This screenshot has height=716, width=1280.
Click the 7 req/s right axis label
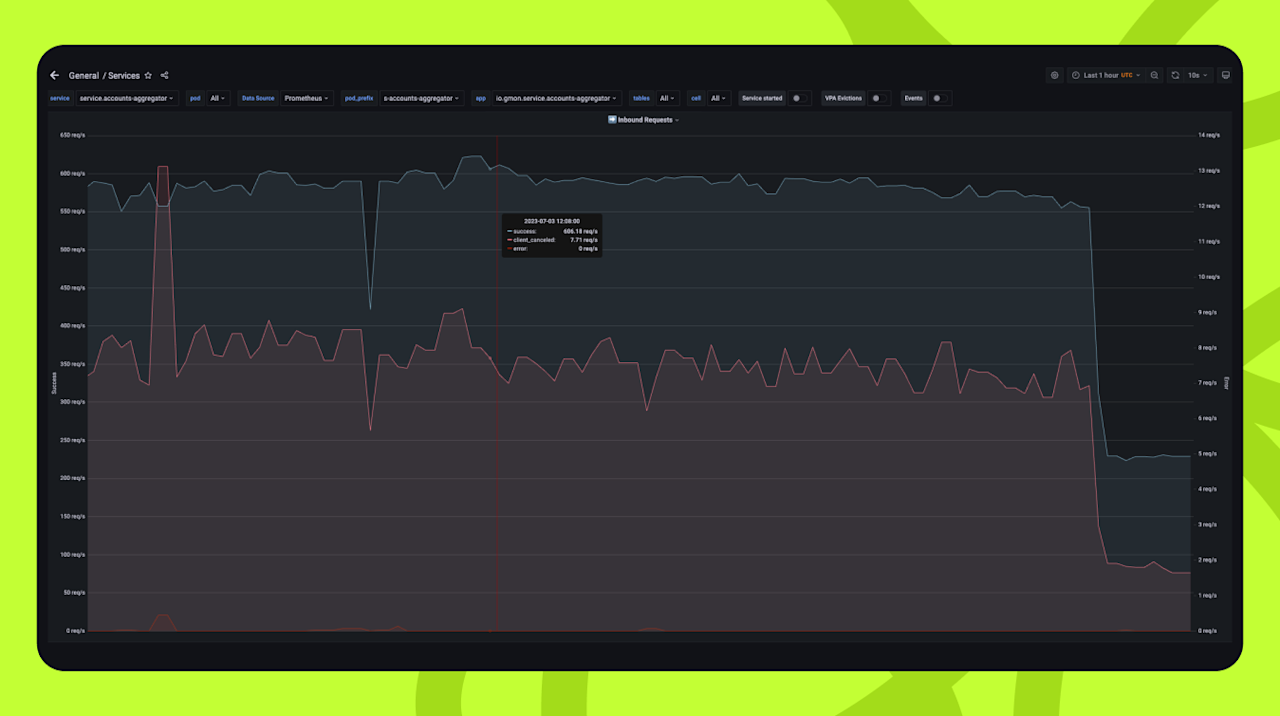[x=1208, y=383]
